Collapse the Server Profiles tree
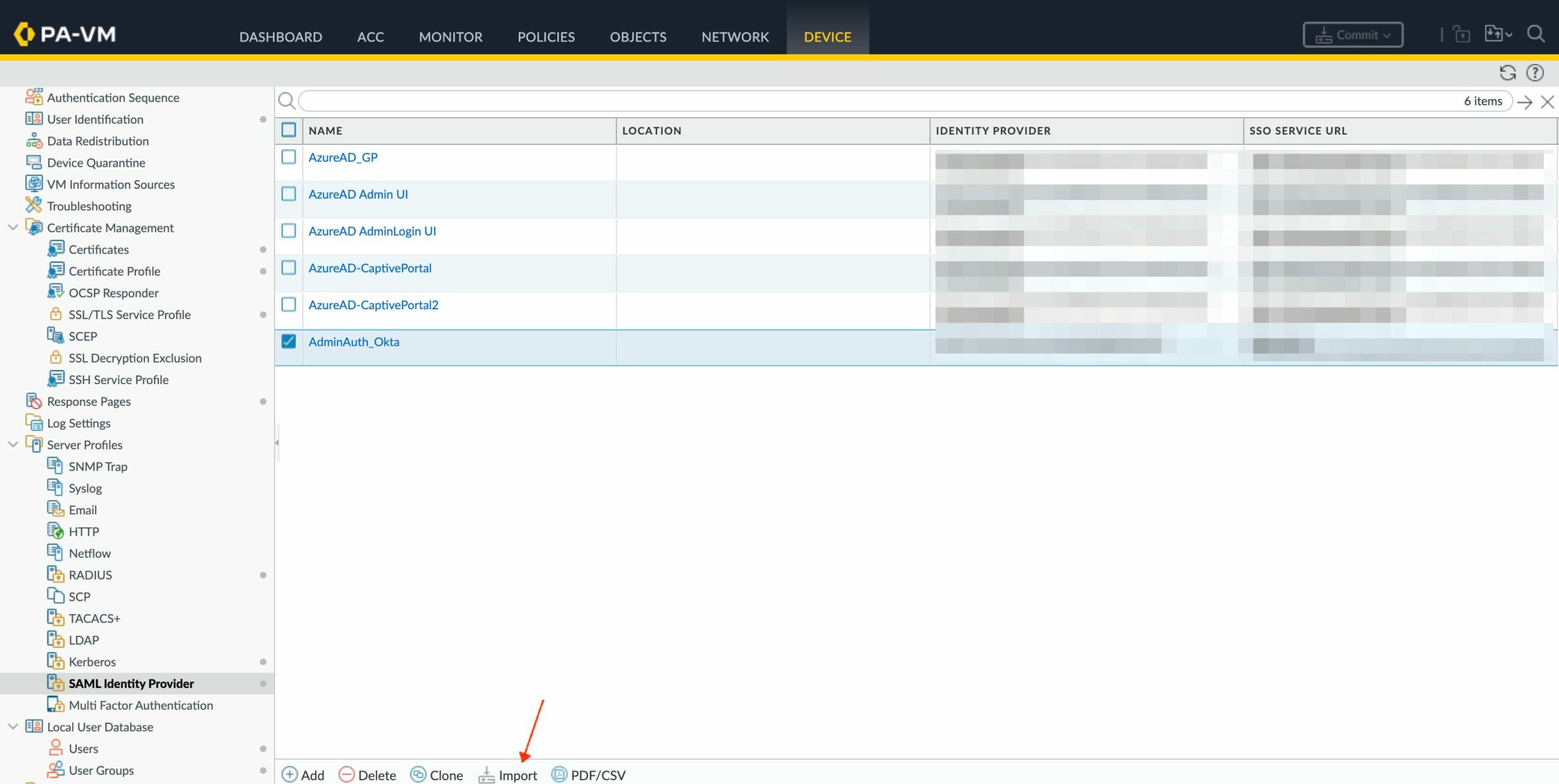The image size is (1559, 784). 13,445
